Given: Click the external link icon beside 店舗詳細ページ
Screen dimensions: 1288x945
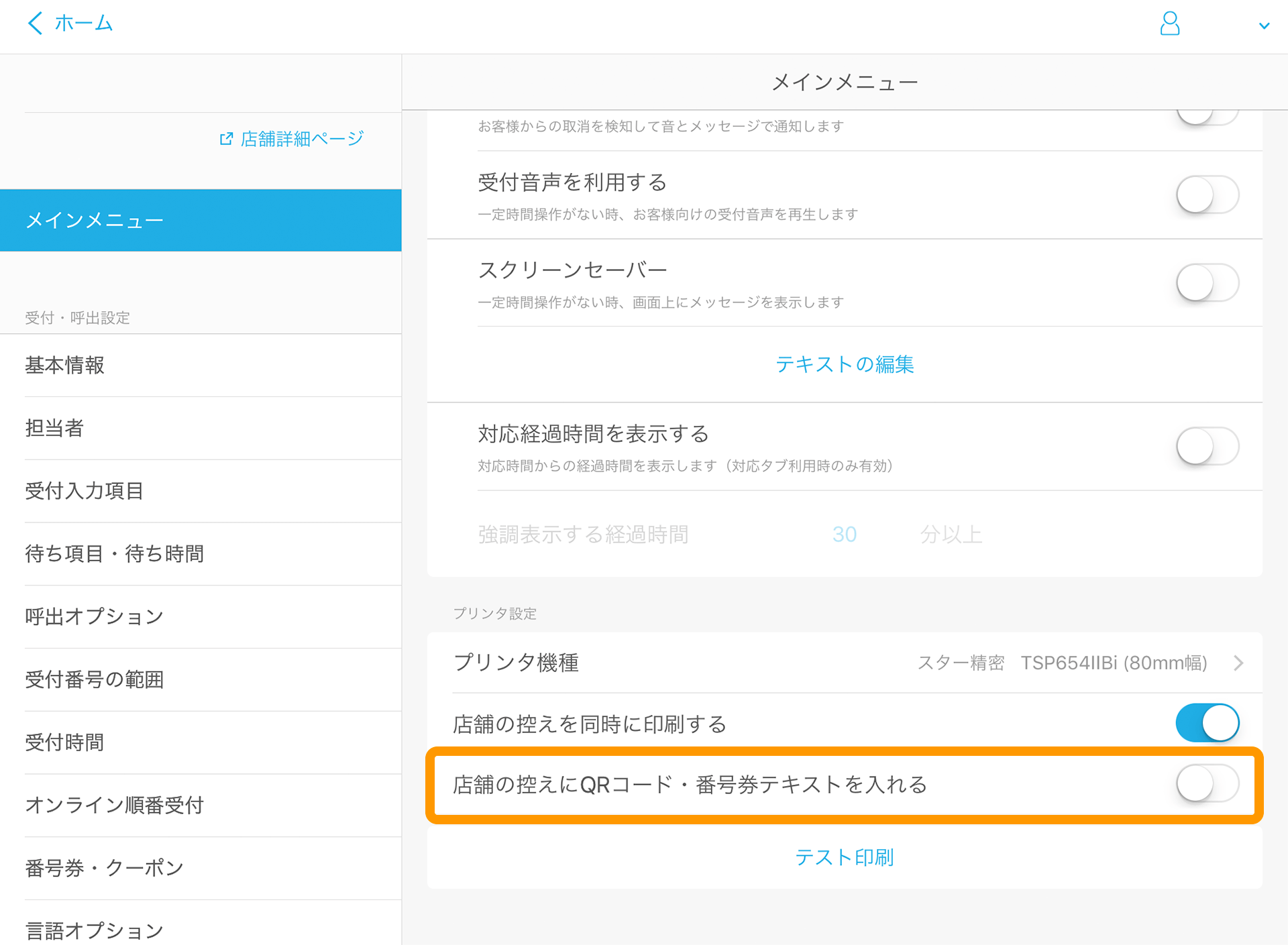Looking at the screenshot, I should [226, 139].
